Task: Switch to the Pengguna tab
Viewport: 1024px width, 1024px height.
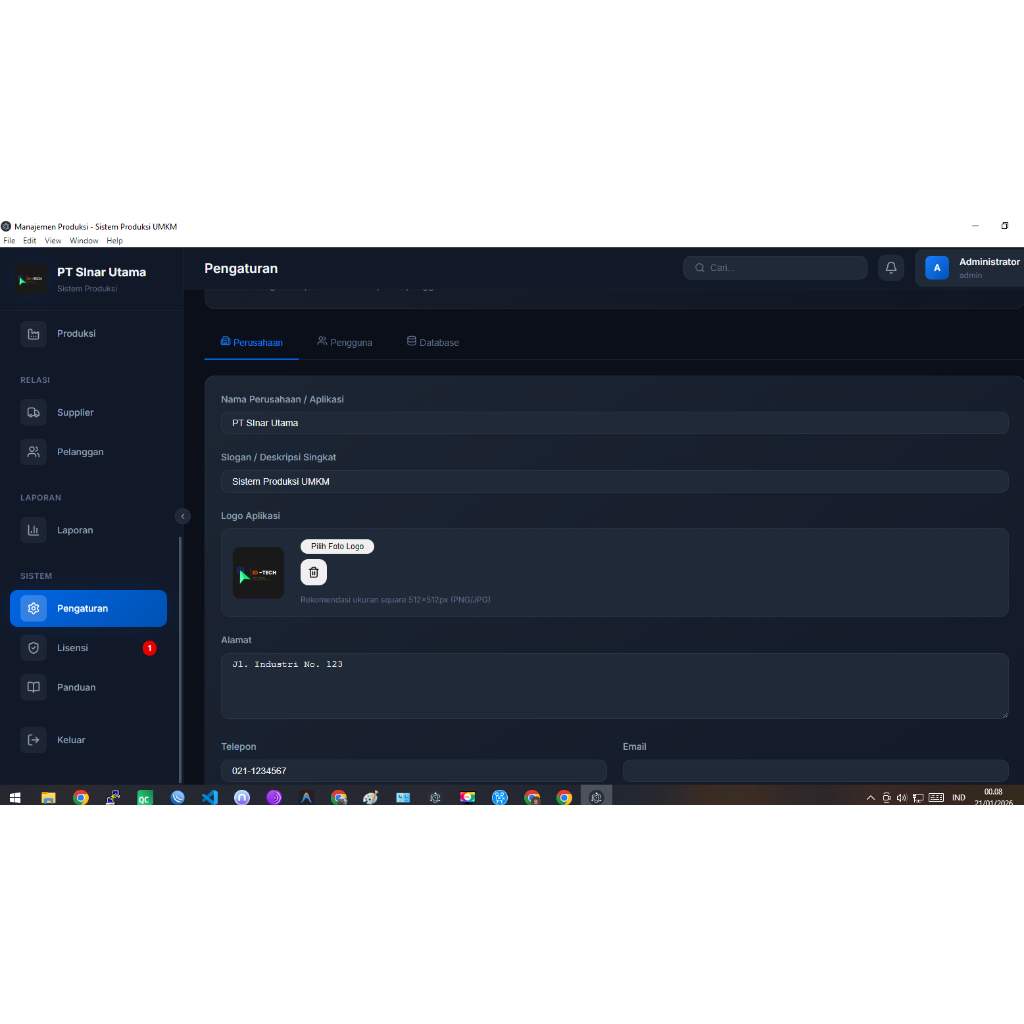Action: (345, 342)
